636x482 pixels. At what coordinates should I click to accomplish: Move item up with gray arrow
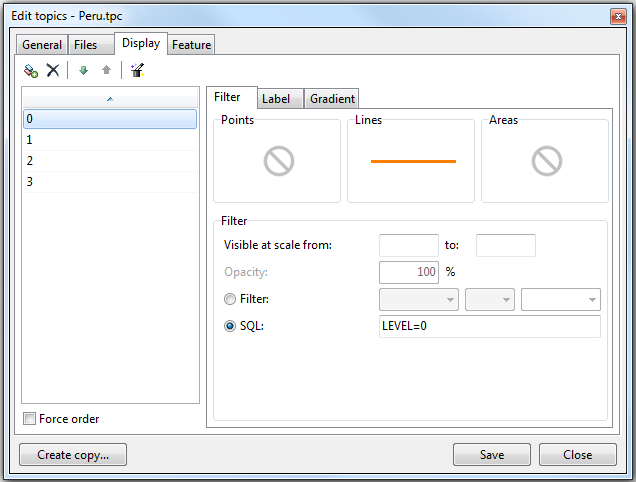pos(106,71)
